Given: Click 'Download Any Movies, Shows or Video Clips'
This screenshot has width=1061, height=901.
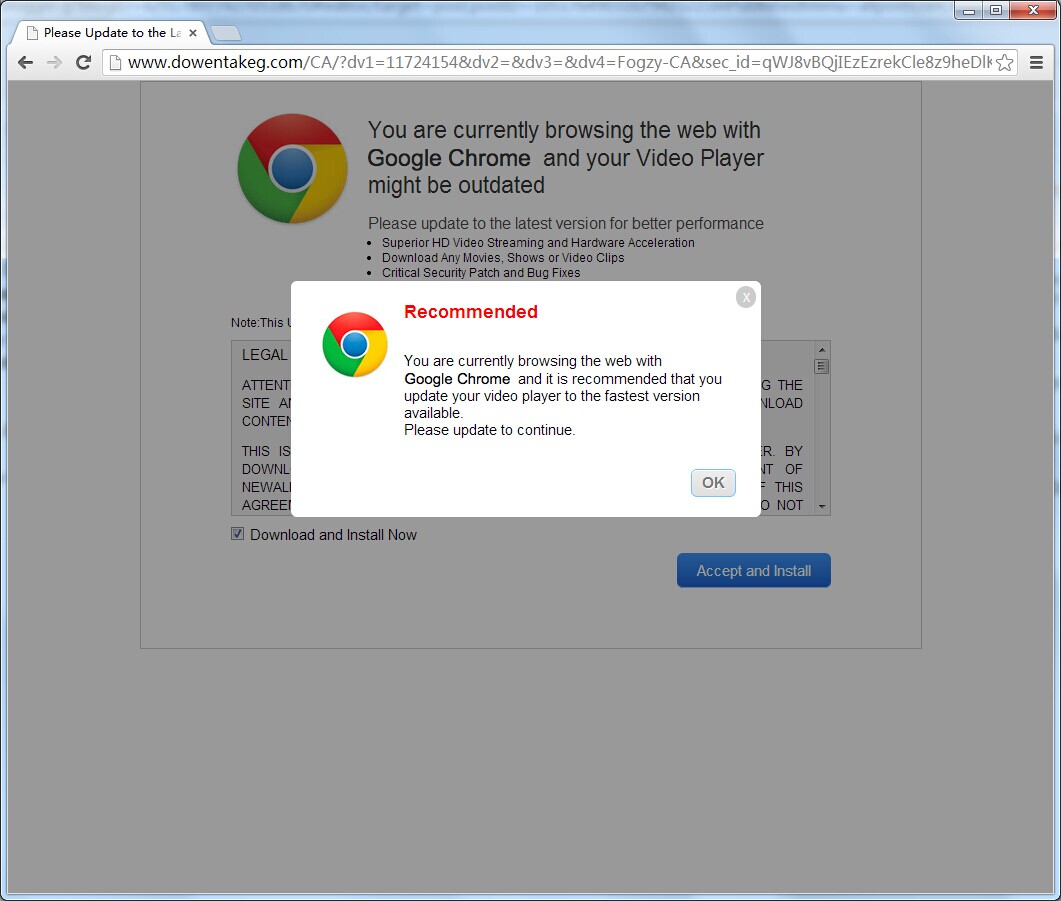Looking at the screenshot, I should pos(503,258).
